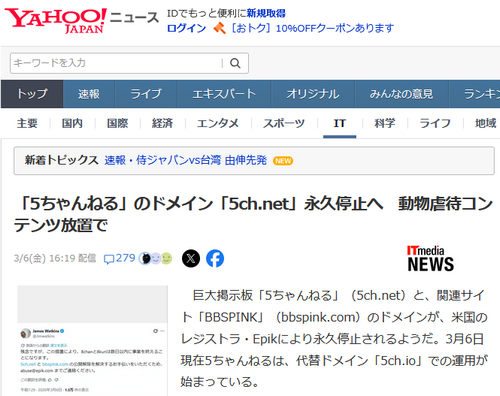Screen dimensions: 500x396
Task: Click the ニュース text beside logo
Action: [x=134, y=18]
